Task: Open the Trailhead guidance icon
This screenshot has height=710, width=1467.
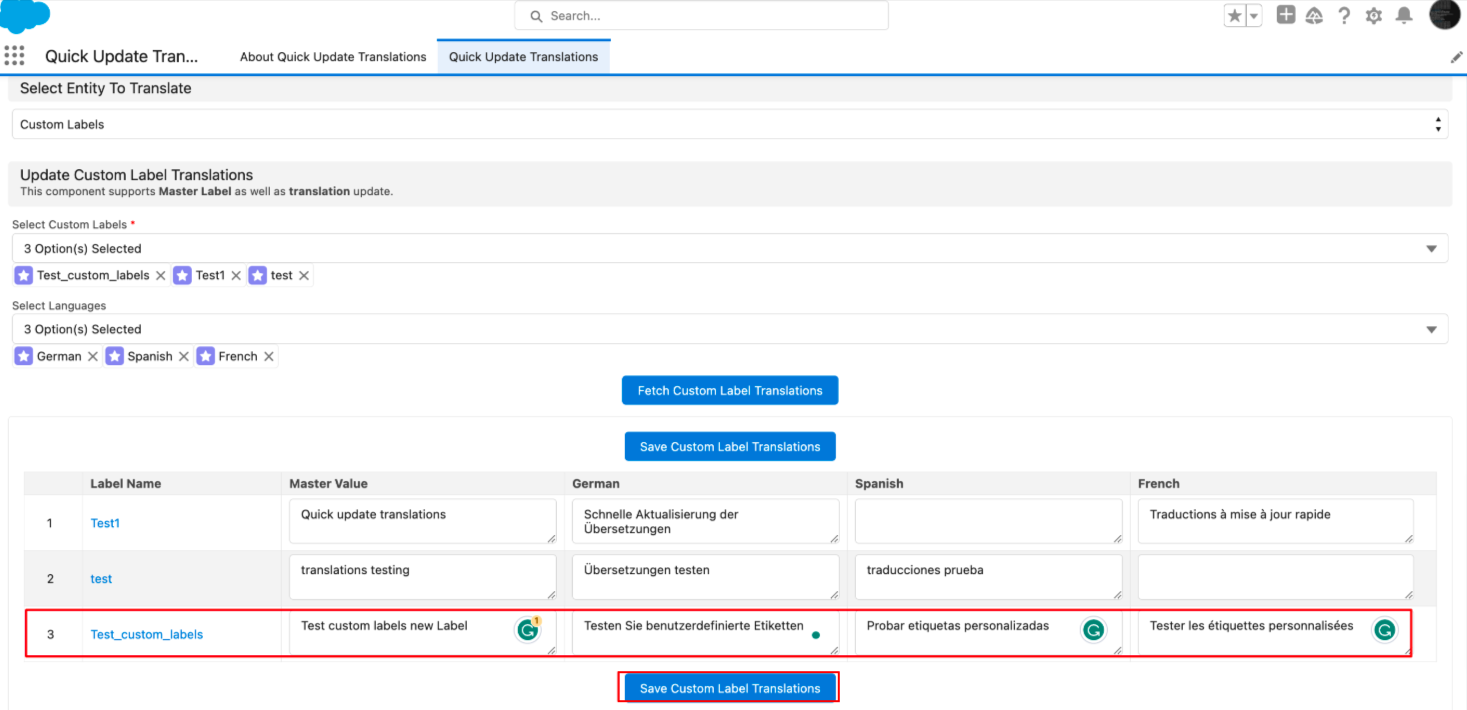Action: pos(1315,16)
